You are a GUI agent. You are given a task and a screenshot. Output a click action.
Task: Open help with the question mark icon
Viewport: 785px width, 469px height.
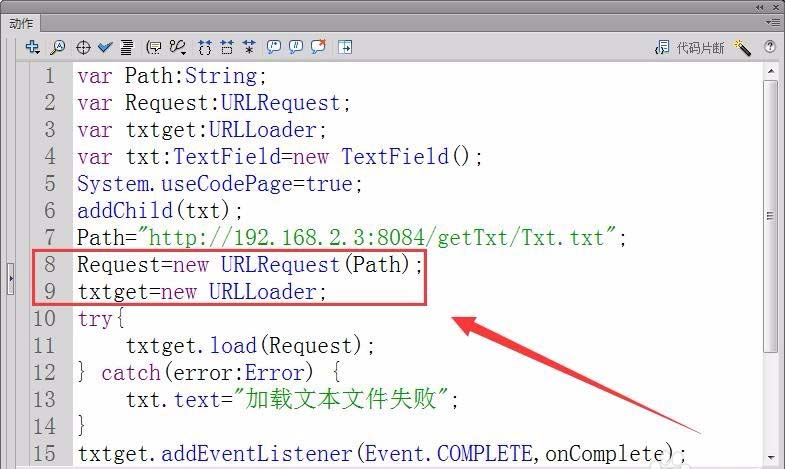[x=770, y=47]
